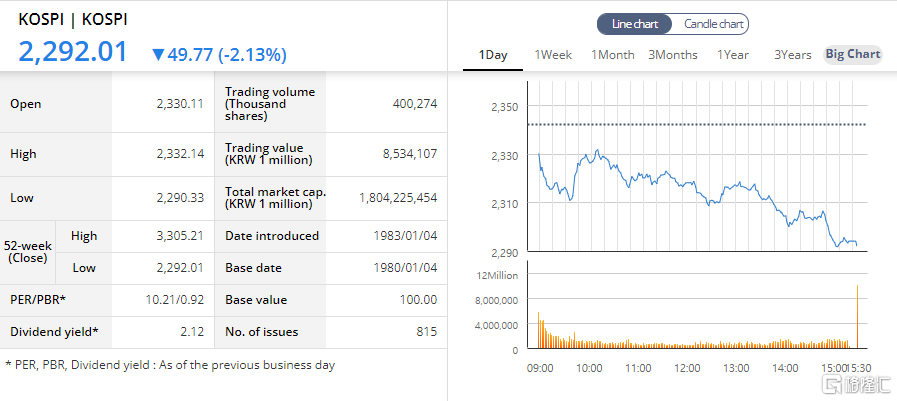Click the 52-week (Close) label

pyautogui.click(x=28, y=252)
